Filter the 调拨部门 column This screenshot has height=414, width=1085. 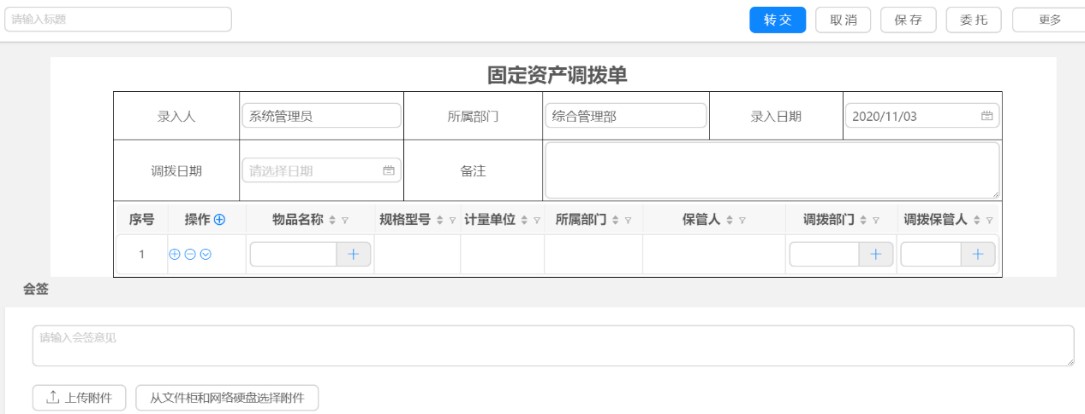875,220
